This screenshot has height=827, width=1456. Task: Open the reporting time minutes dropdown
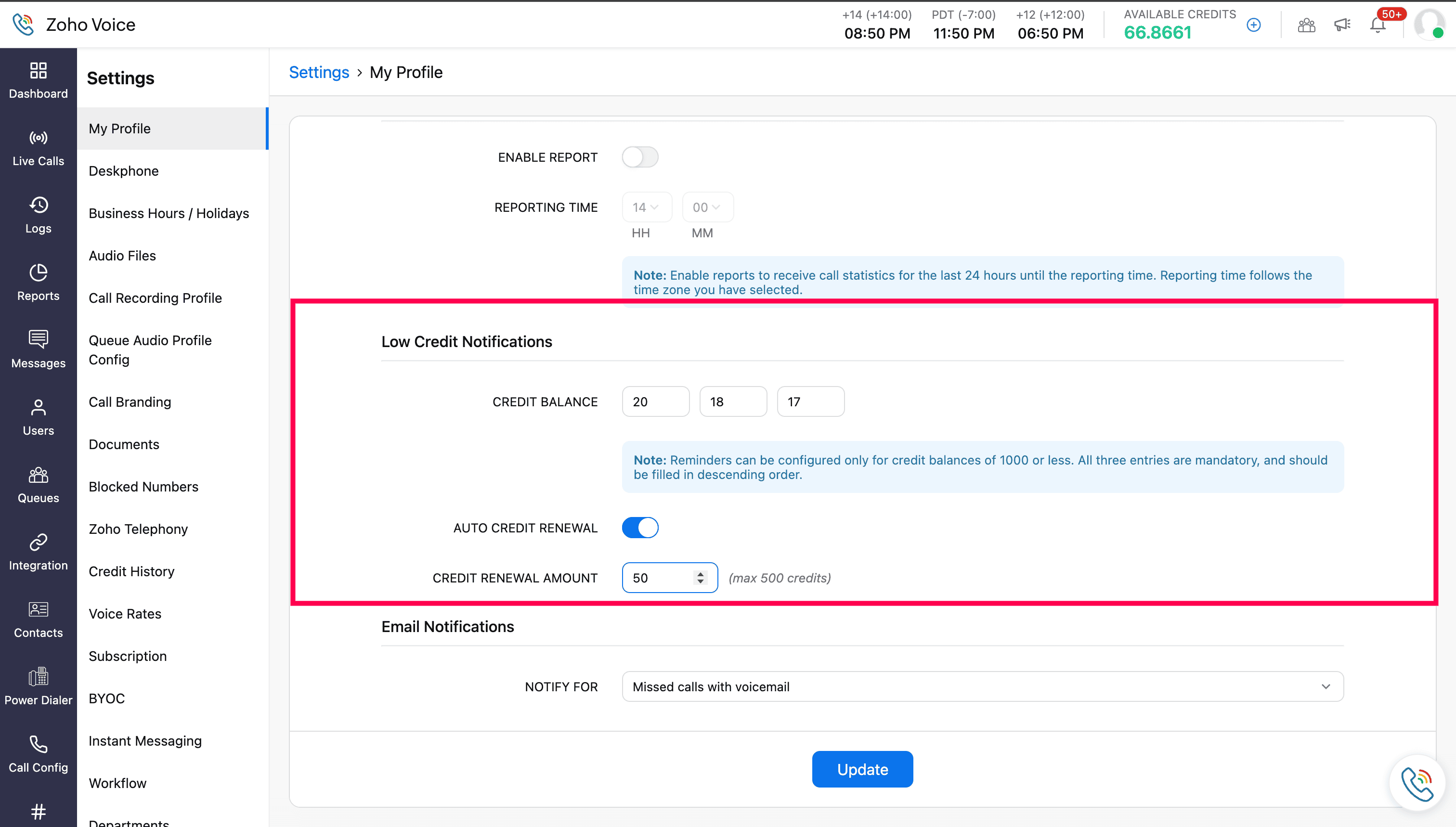[707, 207]
